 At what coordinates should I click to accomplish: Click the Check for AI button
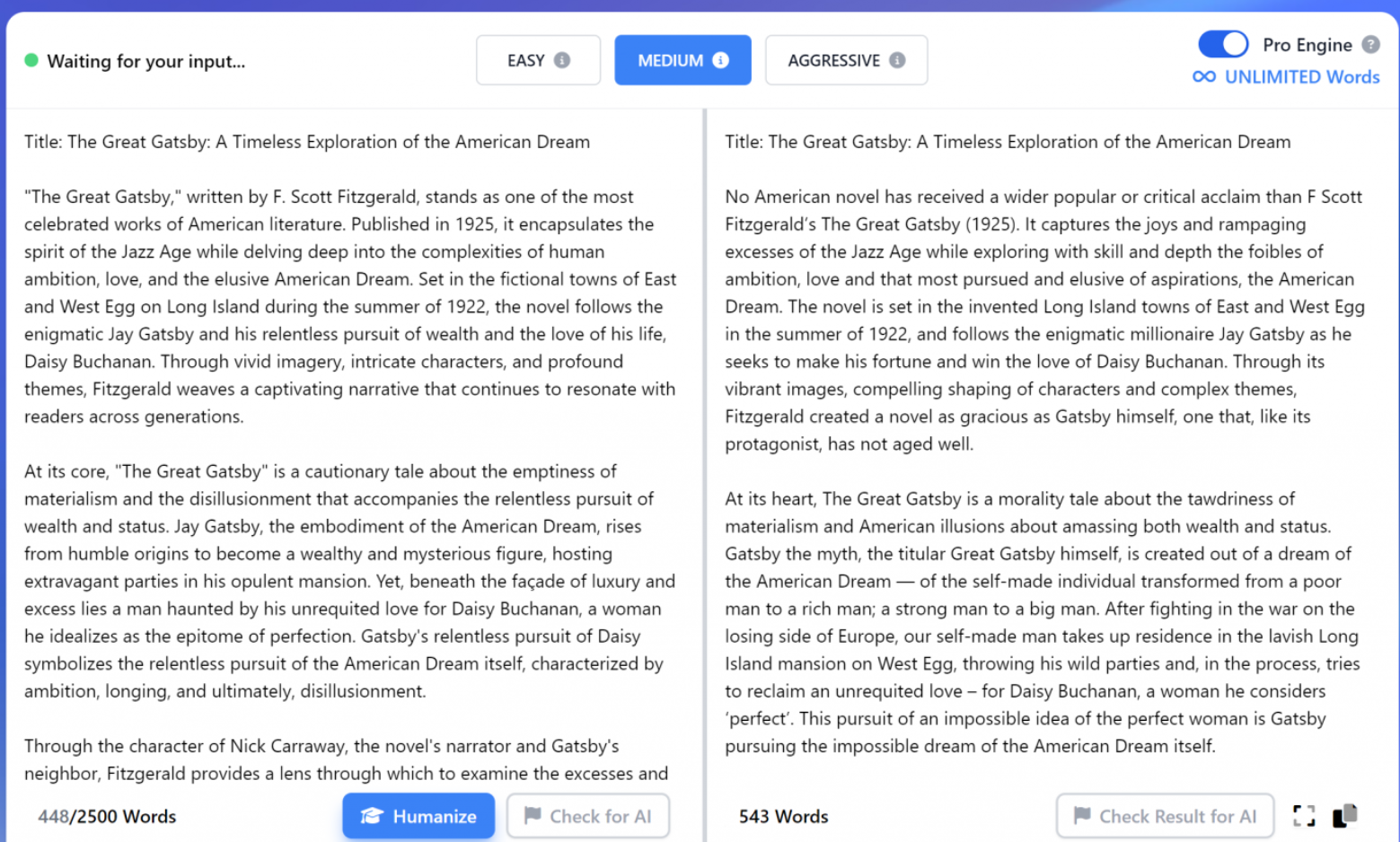click(588, 816)
